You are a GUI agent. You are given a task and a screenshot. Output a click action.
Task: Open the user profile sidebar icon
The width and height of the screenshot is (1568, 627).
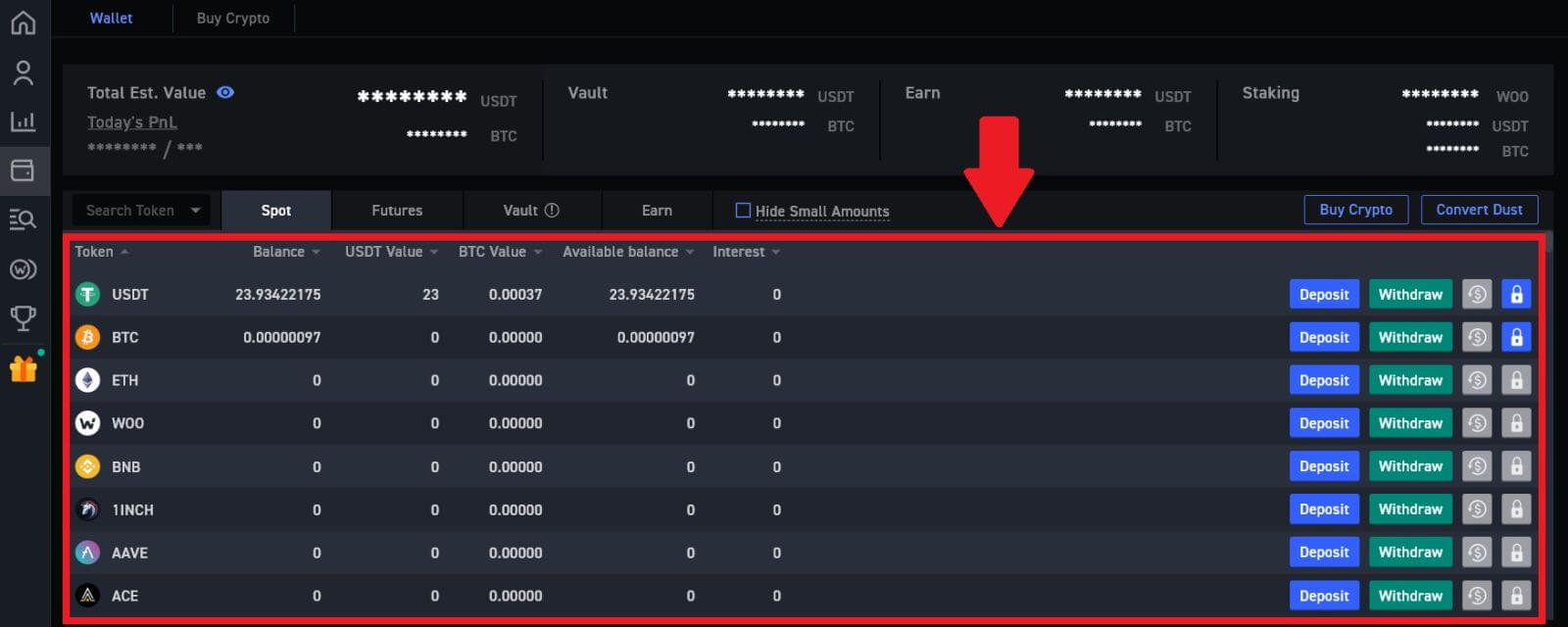(23, 72)
